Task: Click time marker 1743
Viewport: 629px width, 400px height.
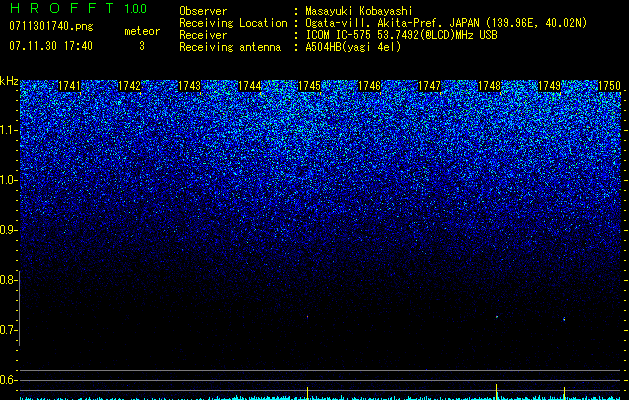Action: [x=189, y=86]
